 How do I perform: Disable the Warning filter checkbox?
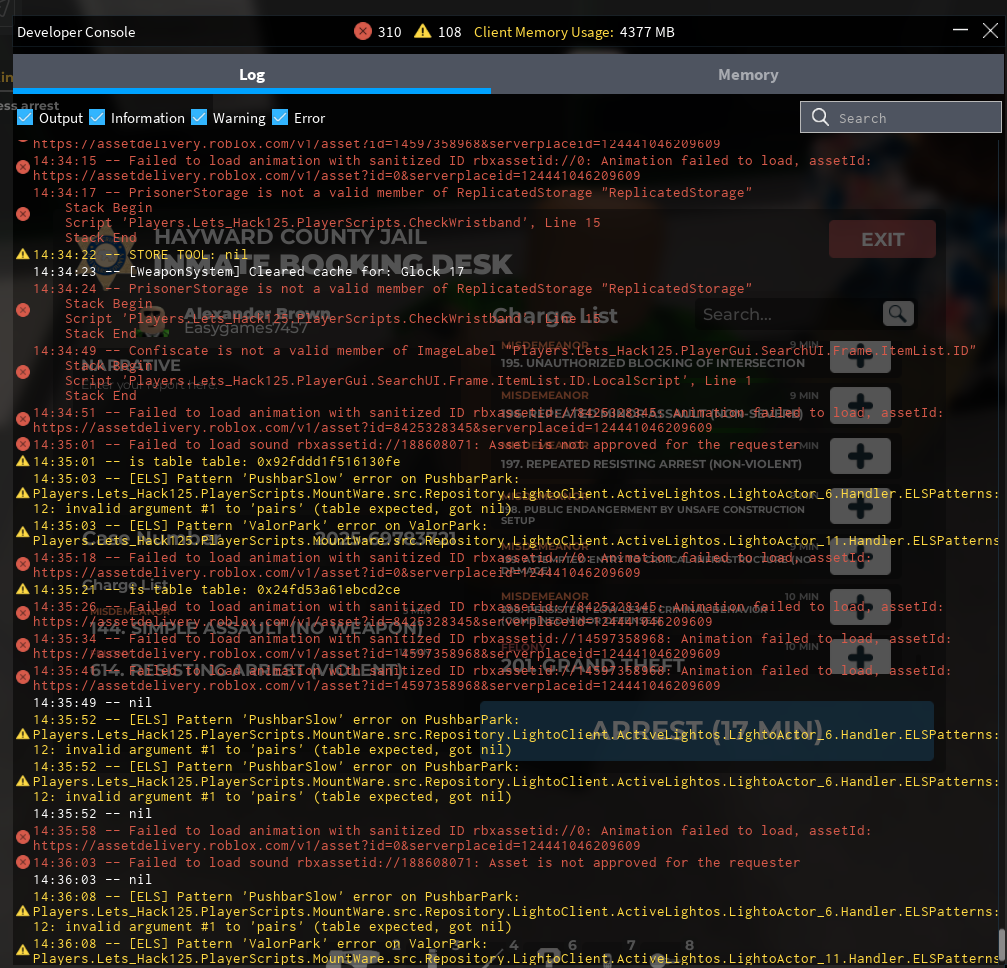click(199, 118)
